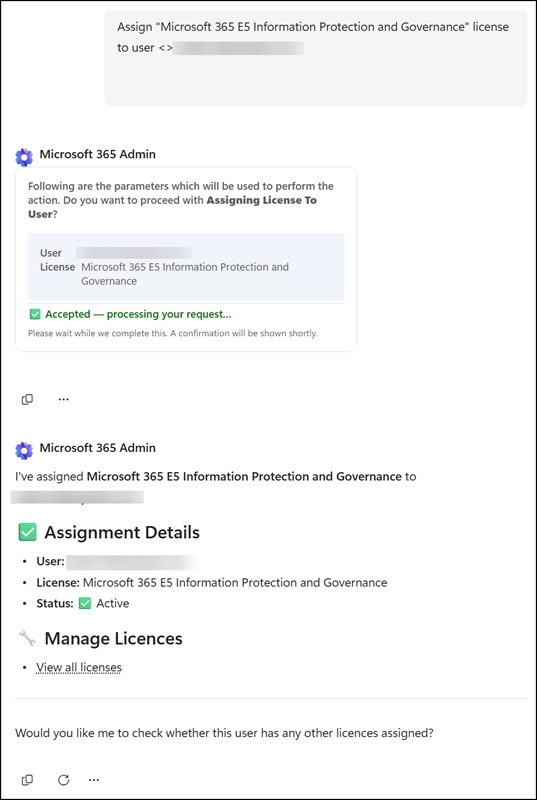Open more options under the confirmation card
Screen dimensions: 537x800
[x=63, y=399]
